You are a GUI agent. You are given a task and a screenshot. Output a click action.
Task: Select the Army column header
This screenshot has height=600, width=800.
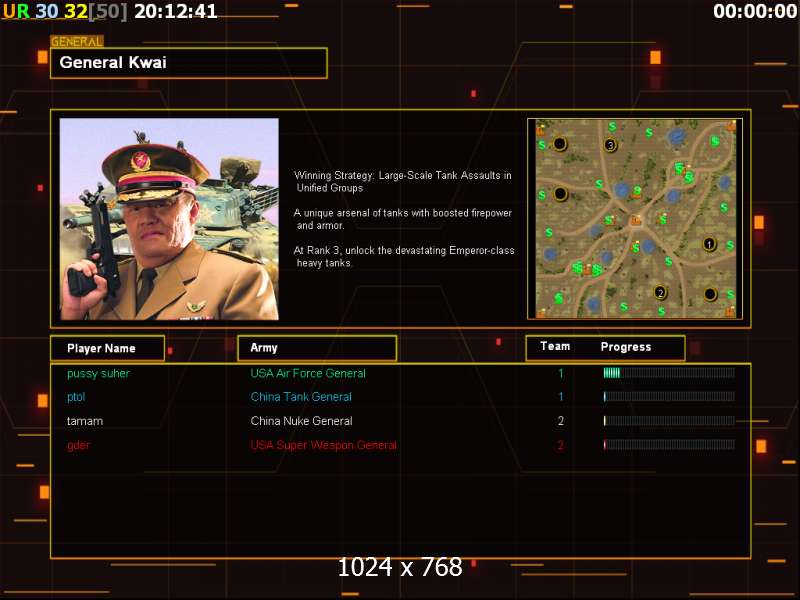[x=316, y=348]
